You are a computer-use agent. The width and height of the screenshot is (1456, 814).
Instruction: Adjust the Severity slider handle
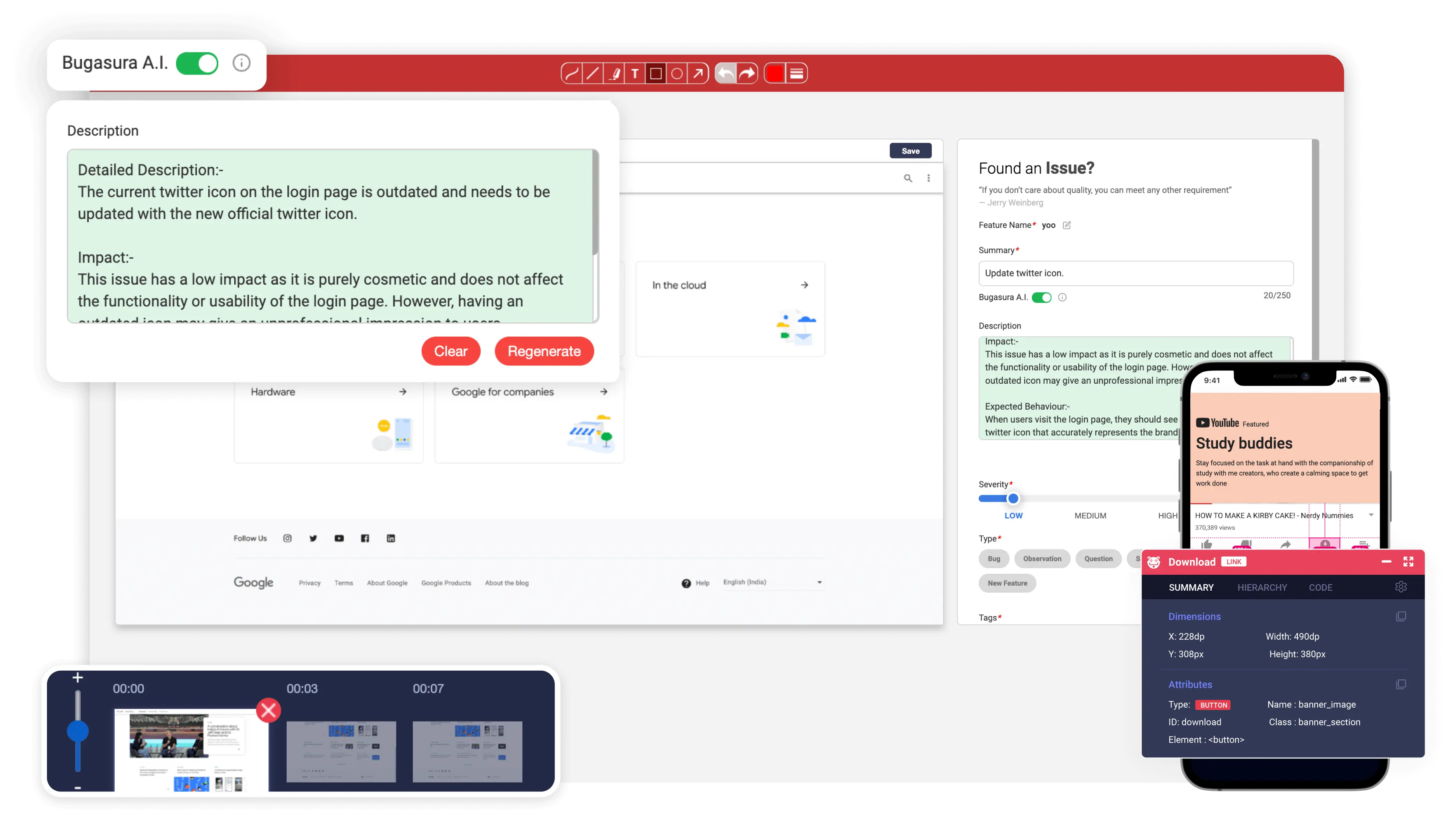click(x=1013, y=499)
